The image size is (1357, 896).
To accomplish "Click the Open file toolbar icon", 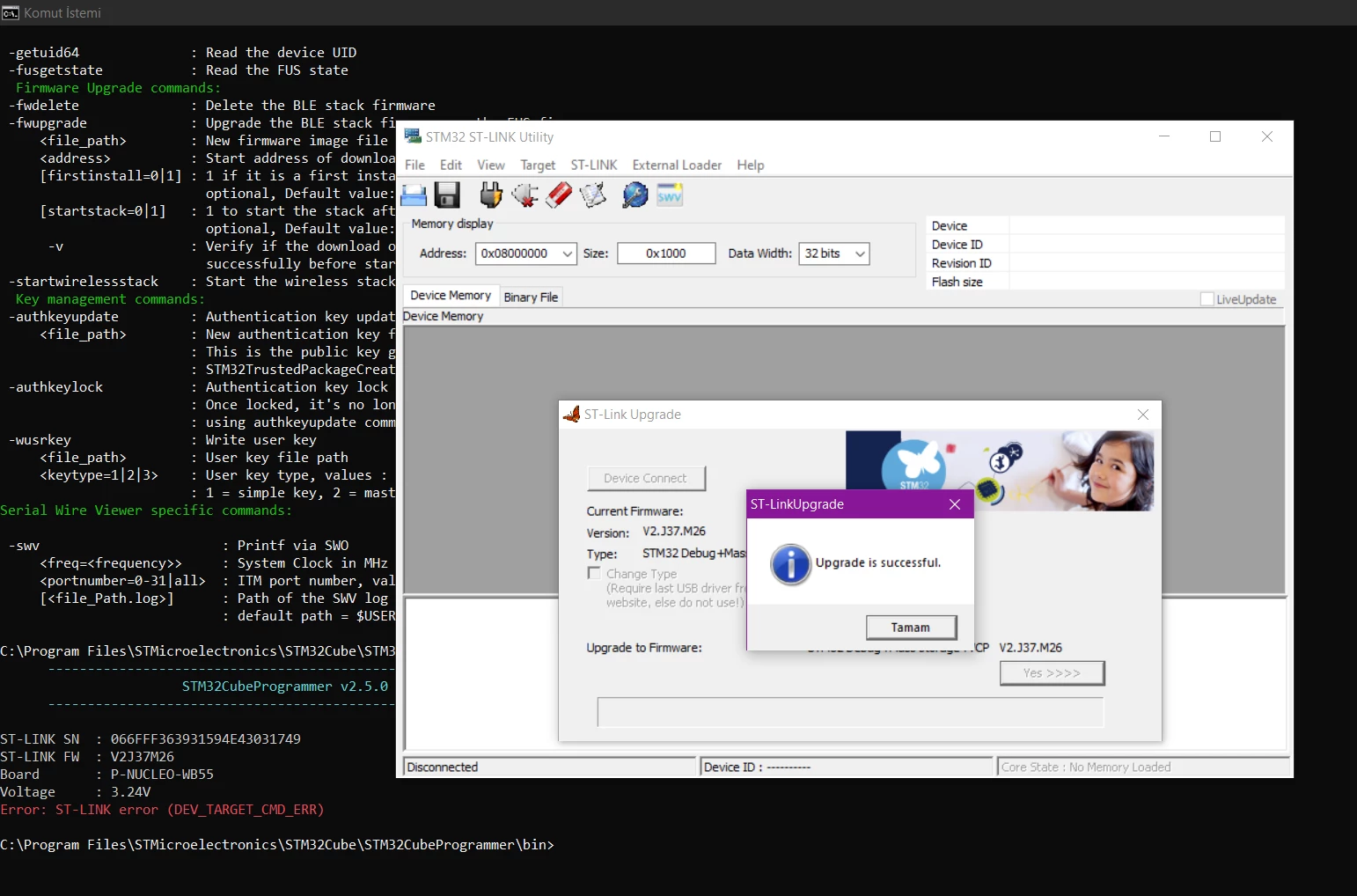I will pos(414,195).
